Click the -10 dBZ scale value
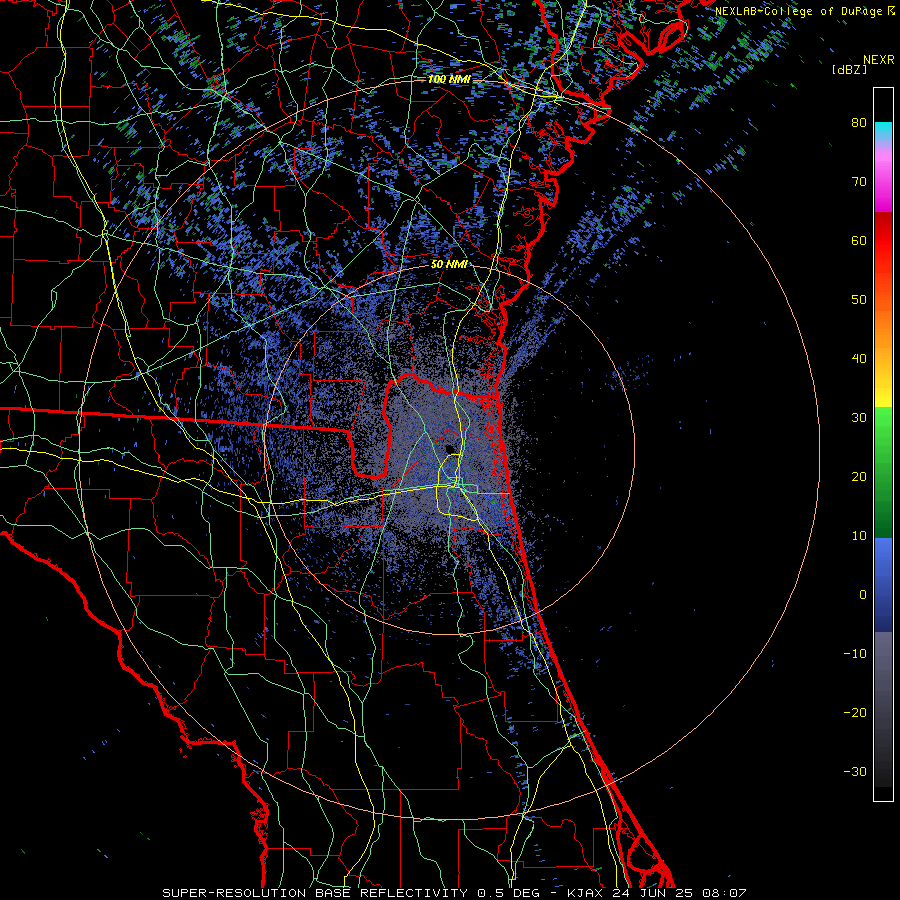Screen dimensions: 900x900 855,654
